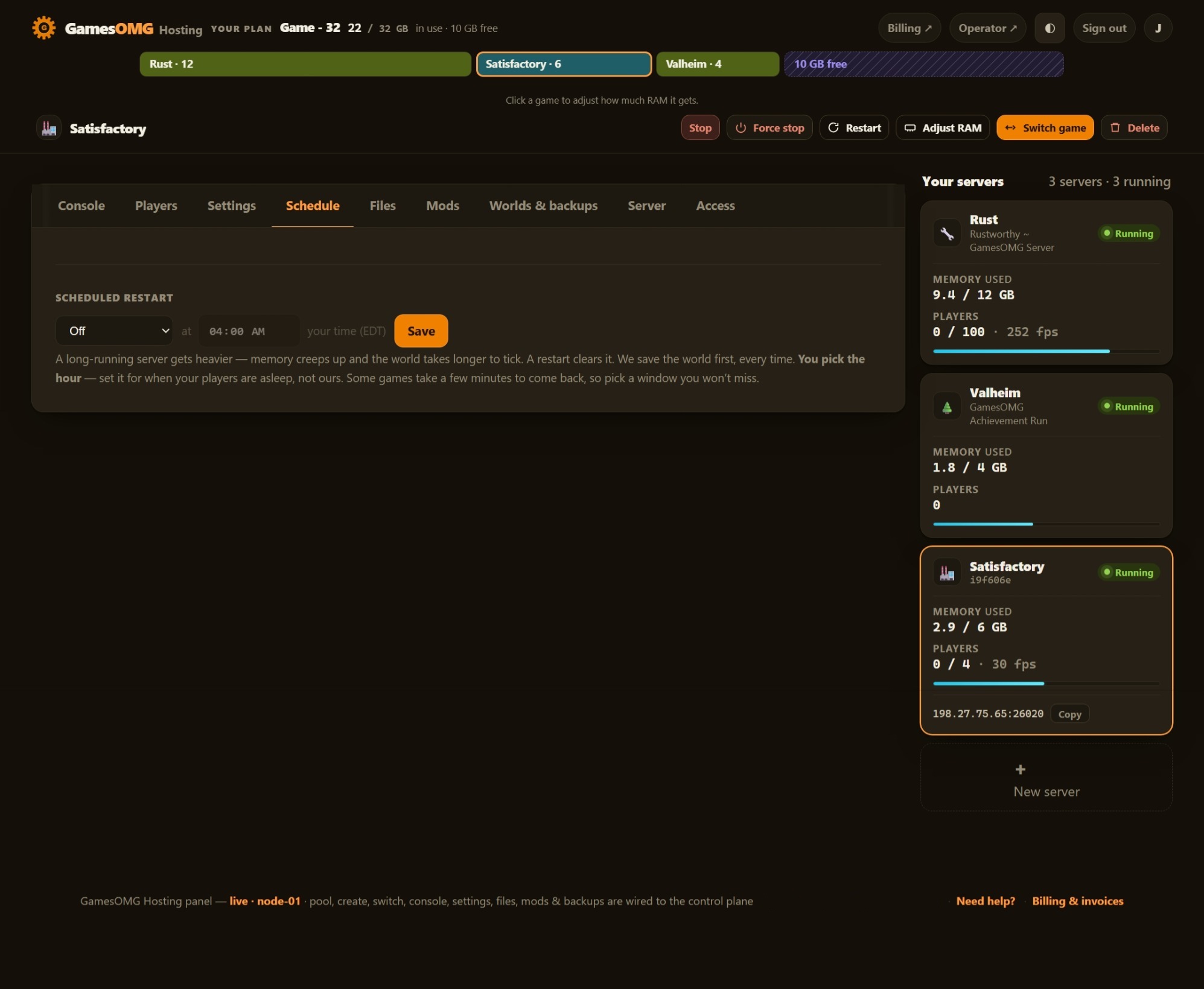
Task: Copy the server address 198.27.75.65:26020
Action: (1069, 714)
